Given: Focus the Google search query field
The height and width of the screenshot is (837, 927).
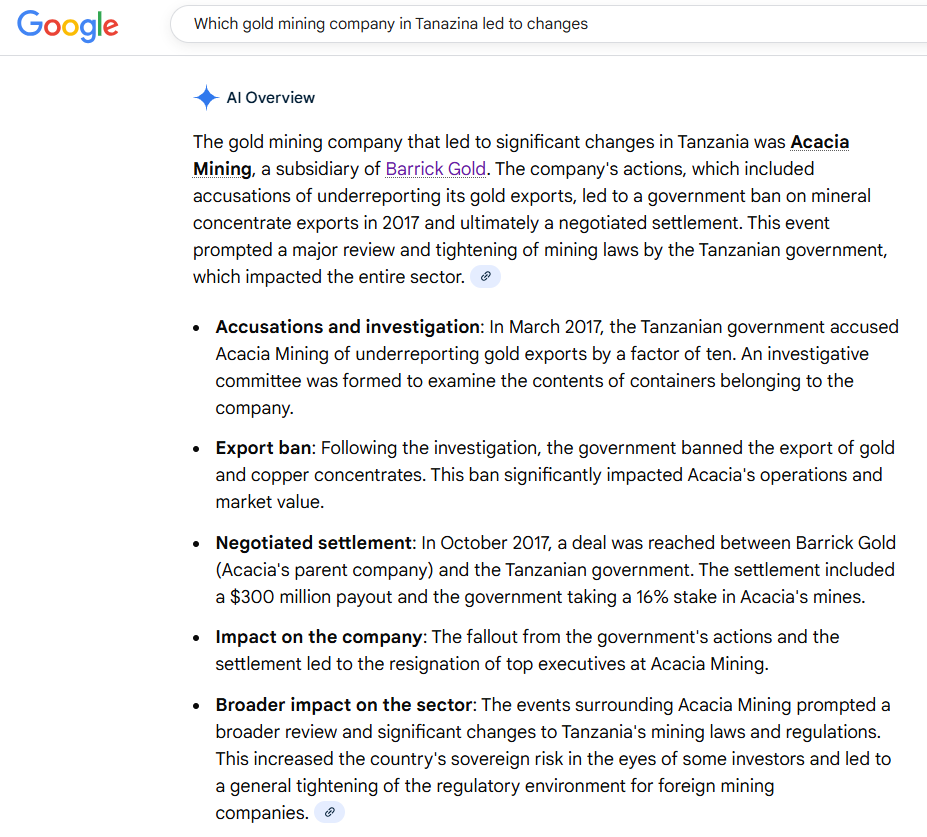Looking at the screenshot, I should [x=550, y=24].
